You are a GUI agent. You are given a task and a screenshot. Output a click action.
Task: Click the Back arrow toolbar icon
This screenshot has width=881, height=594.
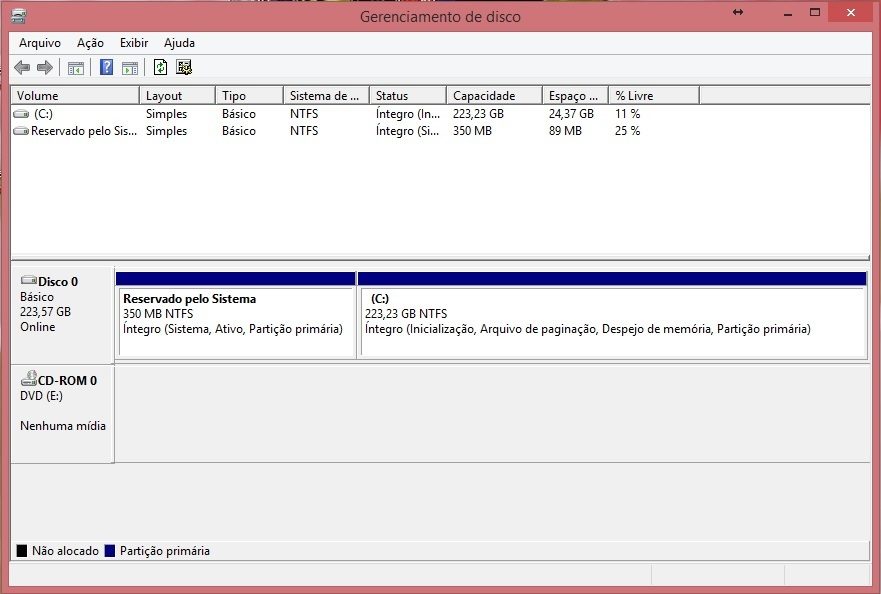pyautogui.click(x=22, y=67)
